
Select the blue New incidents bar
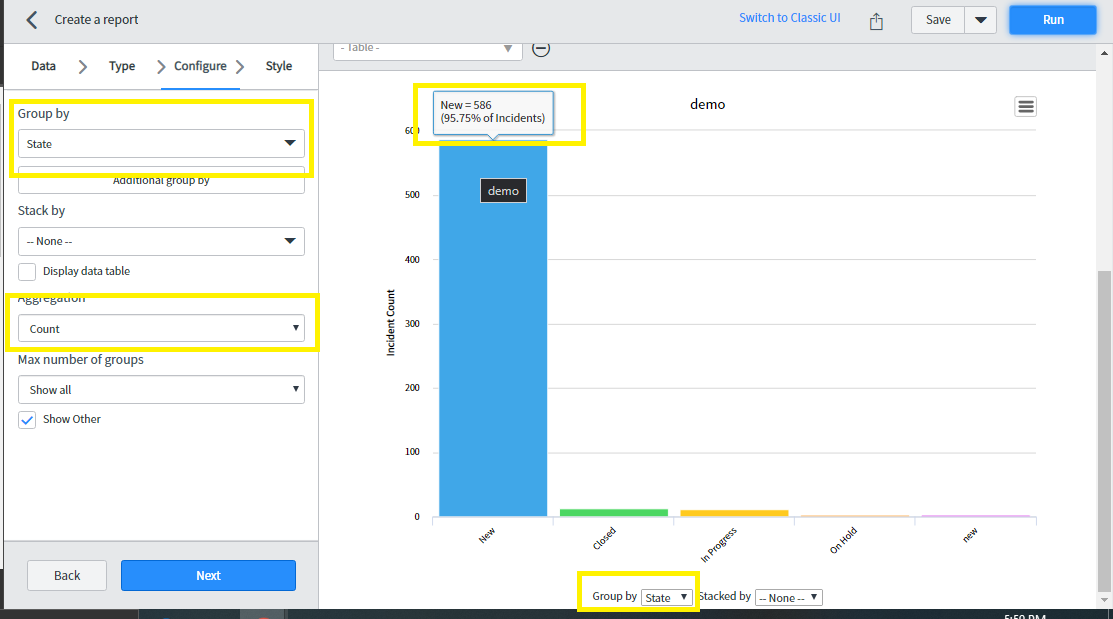pos(492,330)
